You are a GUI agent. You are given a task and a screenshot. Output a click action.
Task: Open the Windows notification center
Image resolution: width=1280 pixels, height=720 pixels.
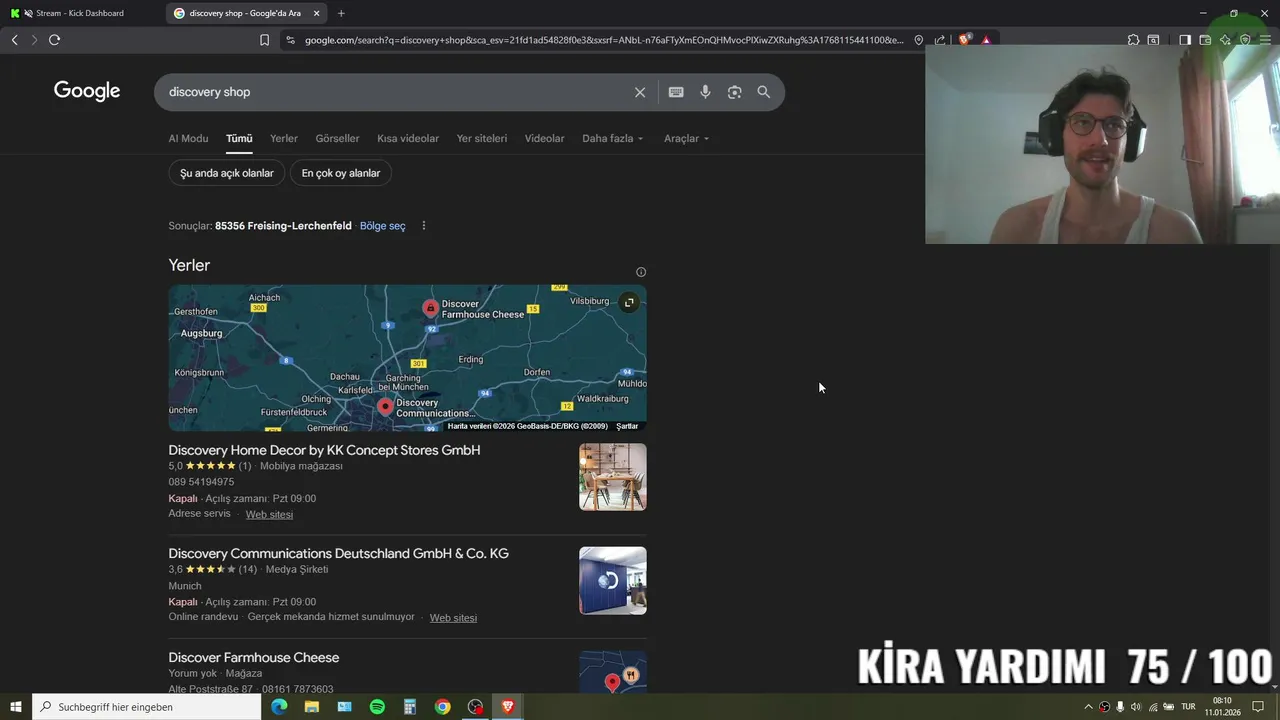click(1259, 707)
